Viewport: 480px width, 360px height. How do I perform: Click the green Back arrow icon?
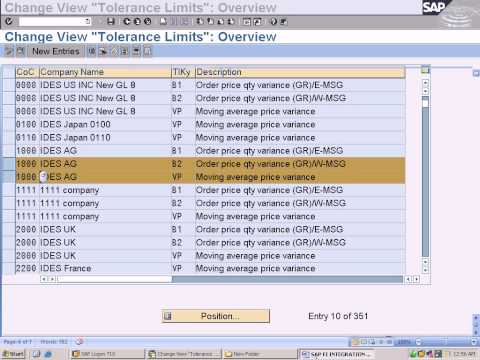point(127,22)
